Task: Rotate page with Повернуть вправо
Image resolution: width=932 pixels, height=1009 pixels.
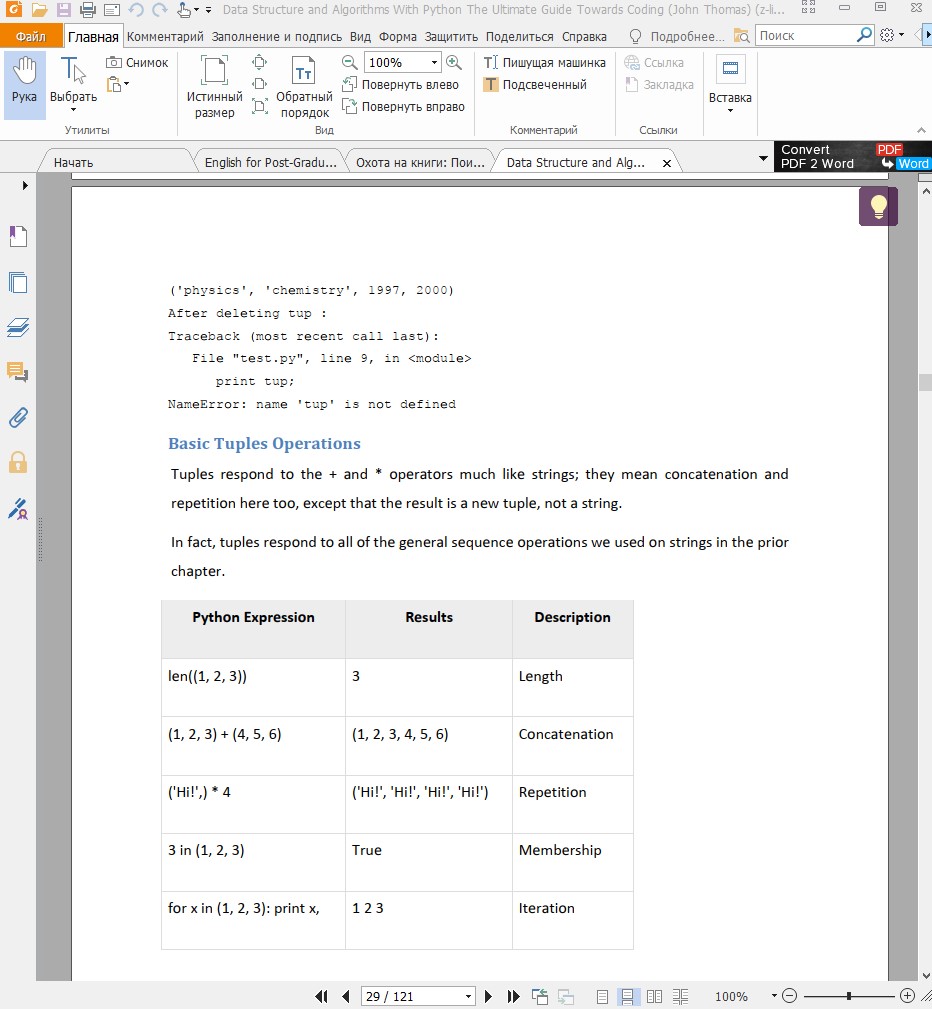Action: [x=404, y=106]
